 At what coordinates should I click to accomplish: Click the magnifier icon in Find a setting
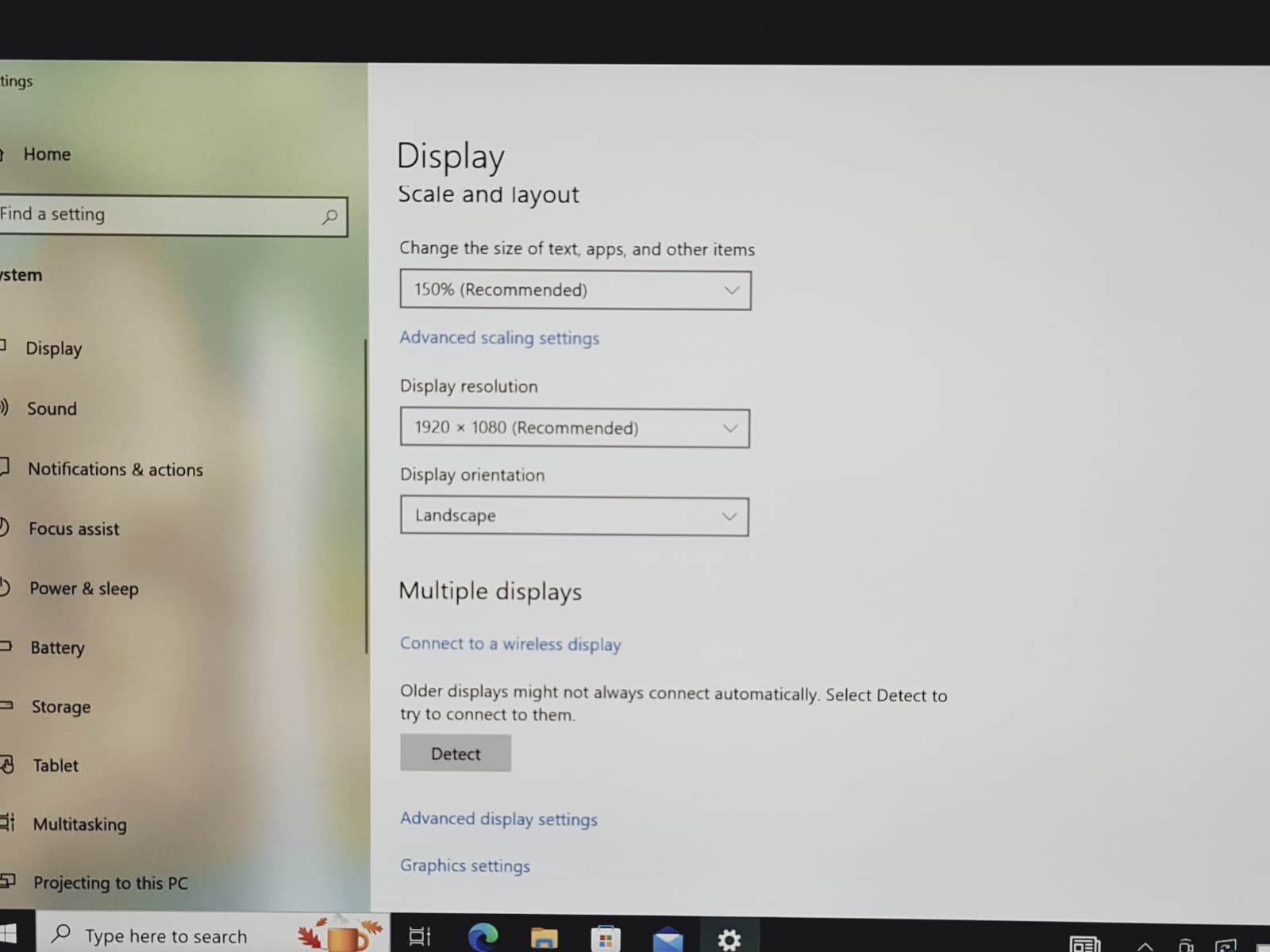(x=329, y=217)
